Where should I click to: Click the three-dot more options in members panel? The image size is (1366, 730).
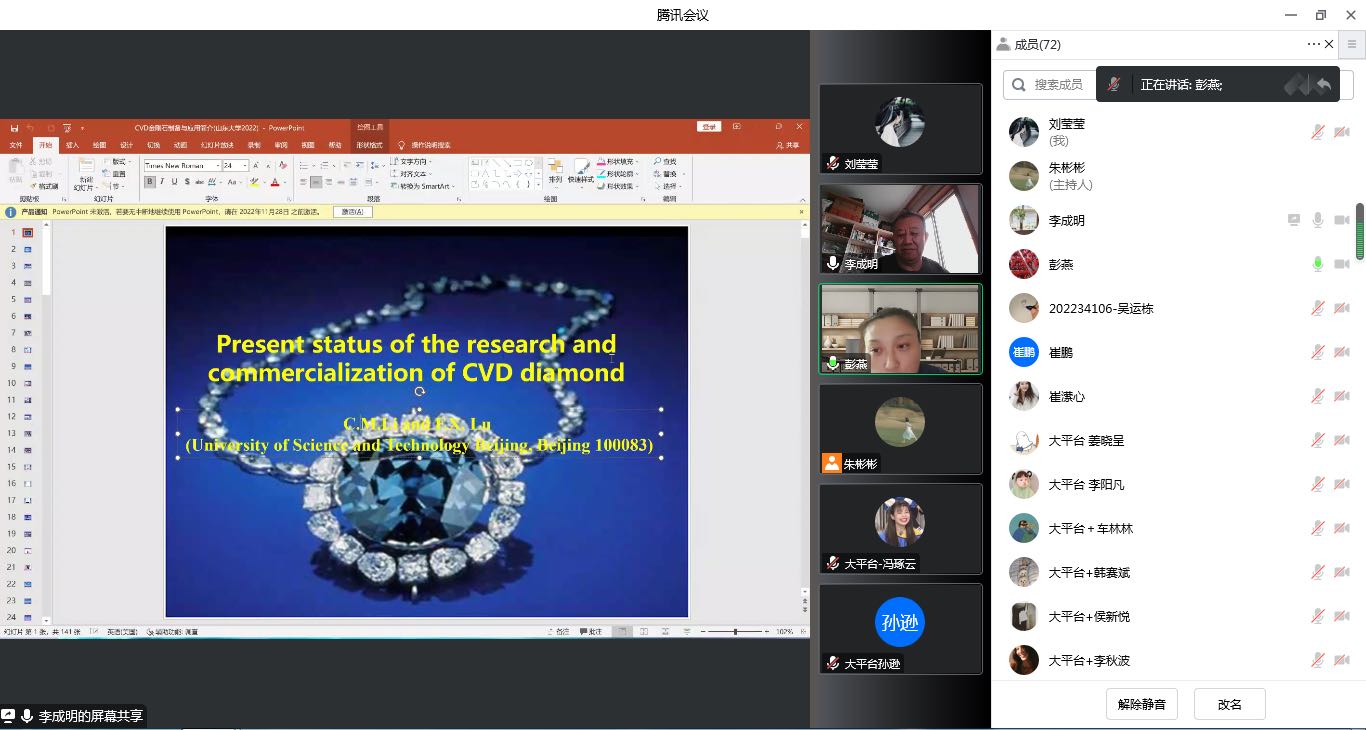[x=1313, y=44]
